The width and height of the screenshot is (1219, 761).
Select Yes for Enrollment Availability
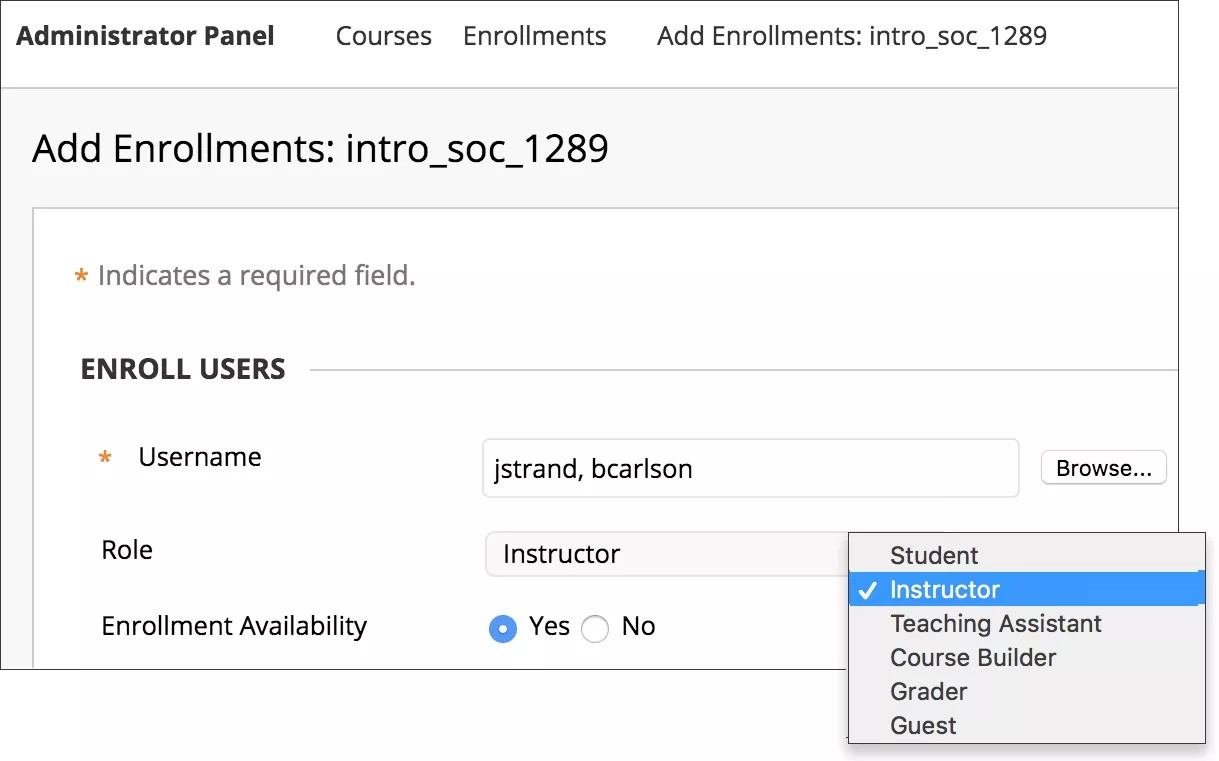503,628
